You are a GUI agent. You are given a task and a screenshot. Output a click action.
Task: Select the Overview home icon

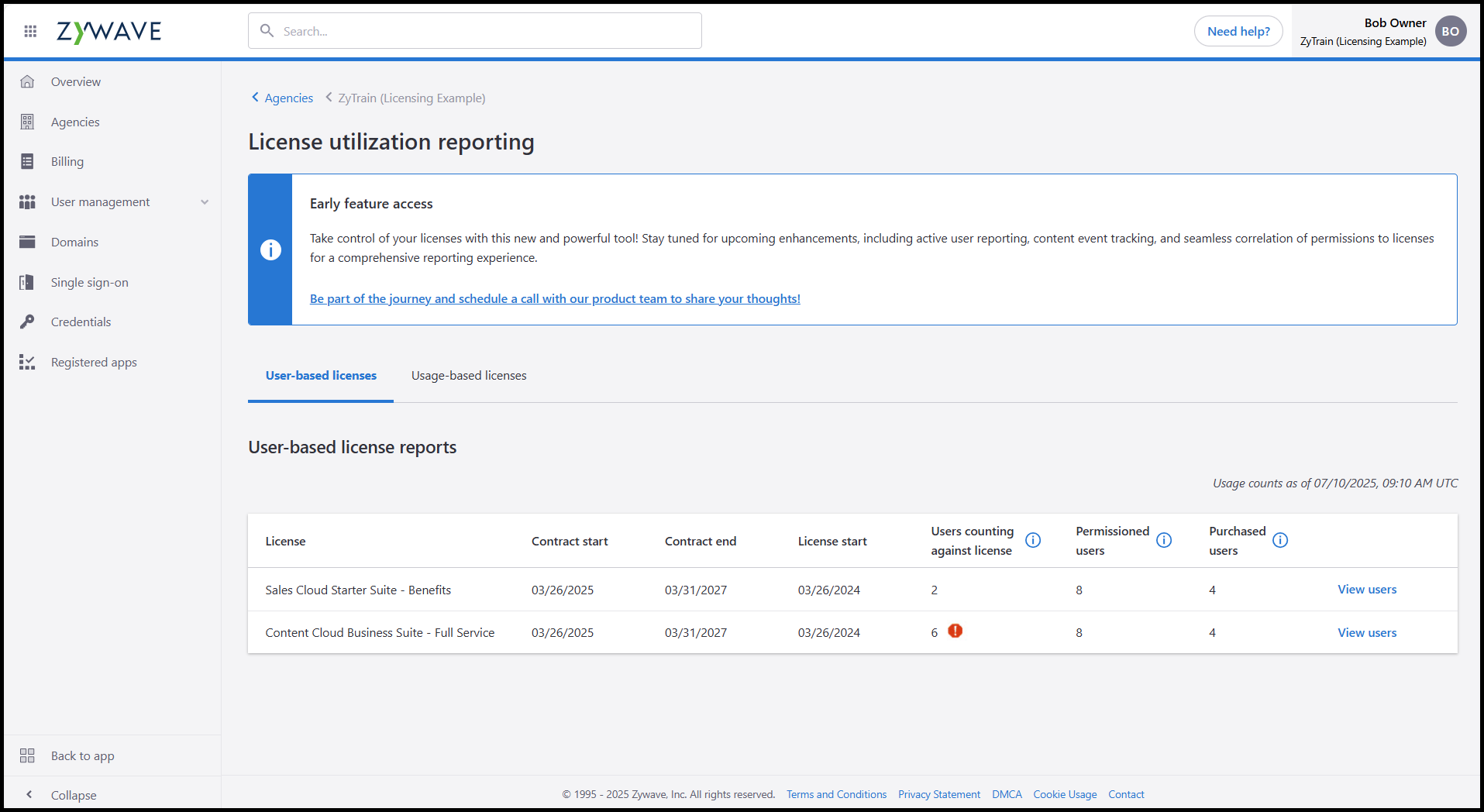27,81
